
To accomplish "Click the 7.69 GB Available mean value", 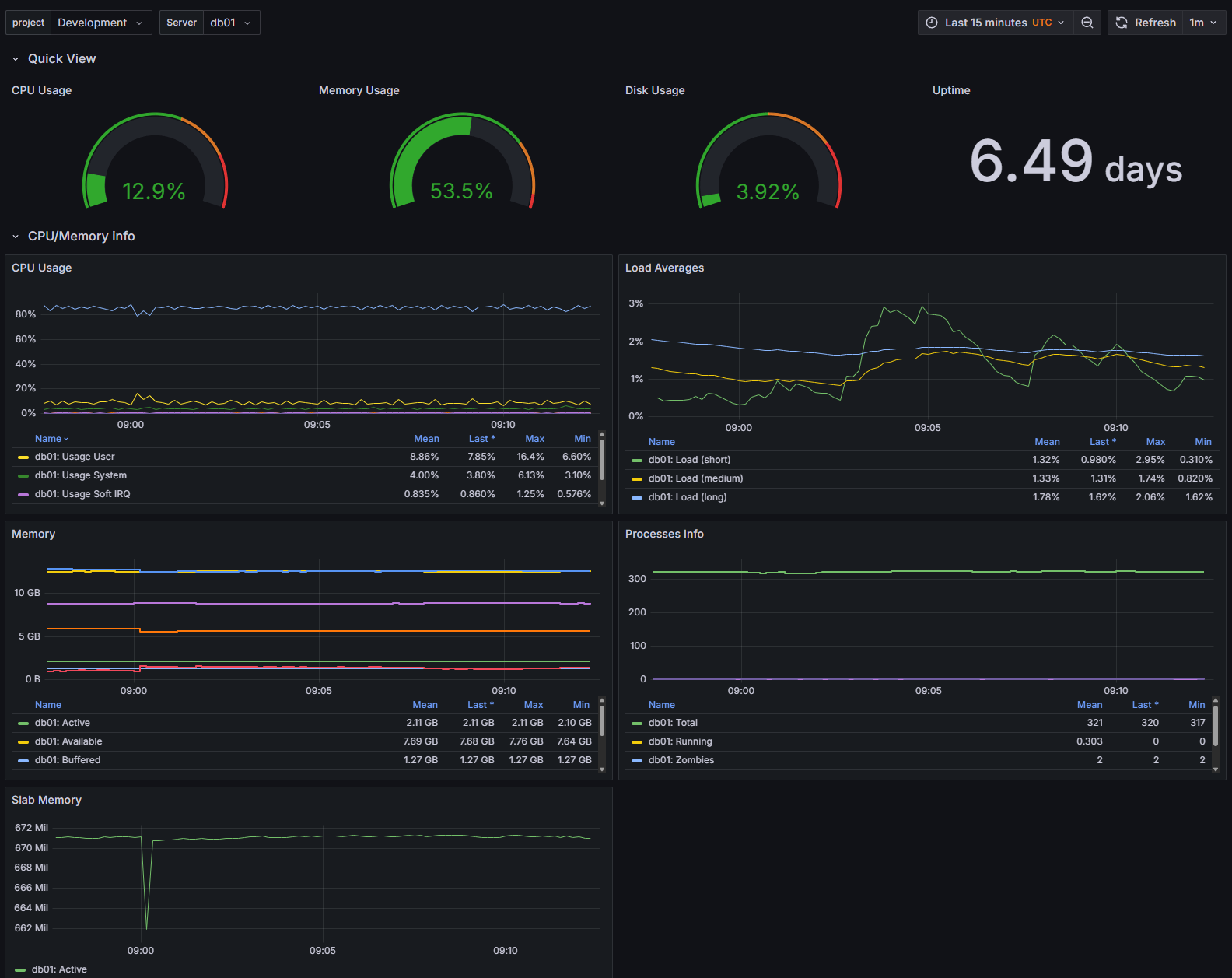I will (421, 741).
